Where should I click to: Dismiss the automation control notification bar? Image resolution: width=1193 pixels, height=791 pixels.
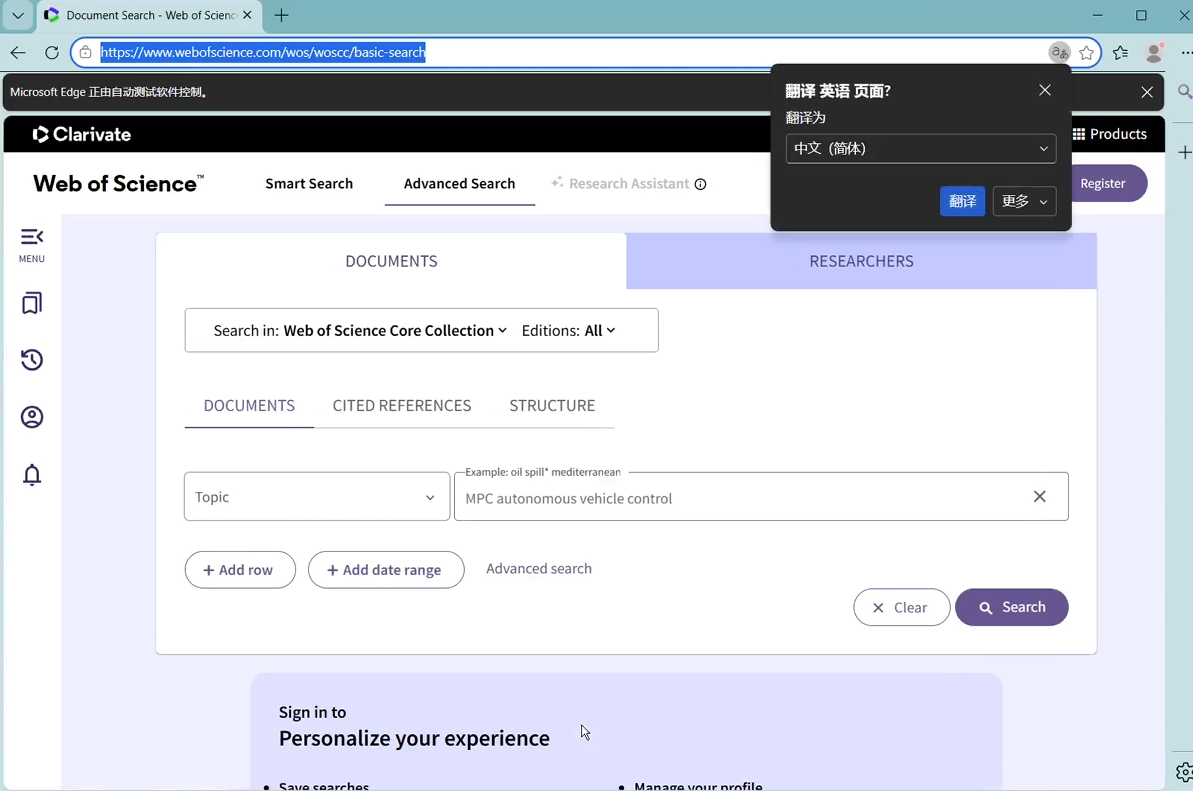(1147, 93)
